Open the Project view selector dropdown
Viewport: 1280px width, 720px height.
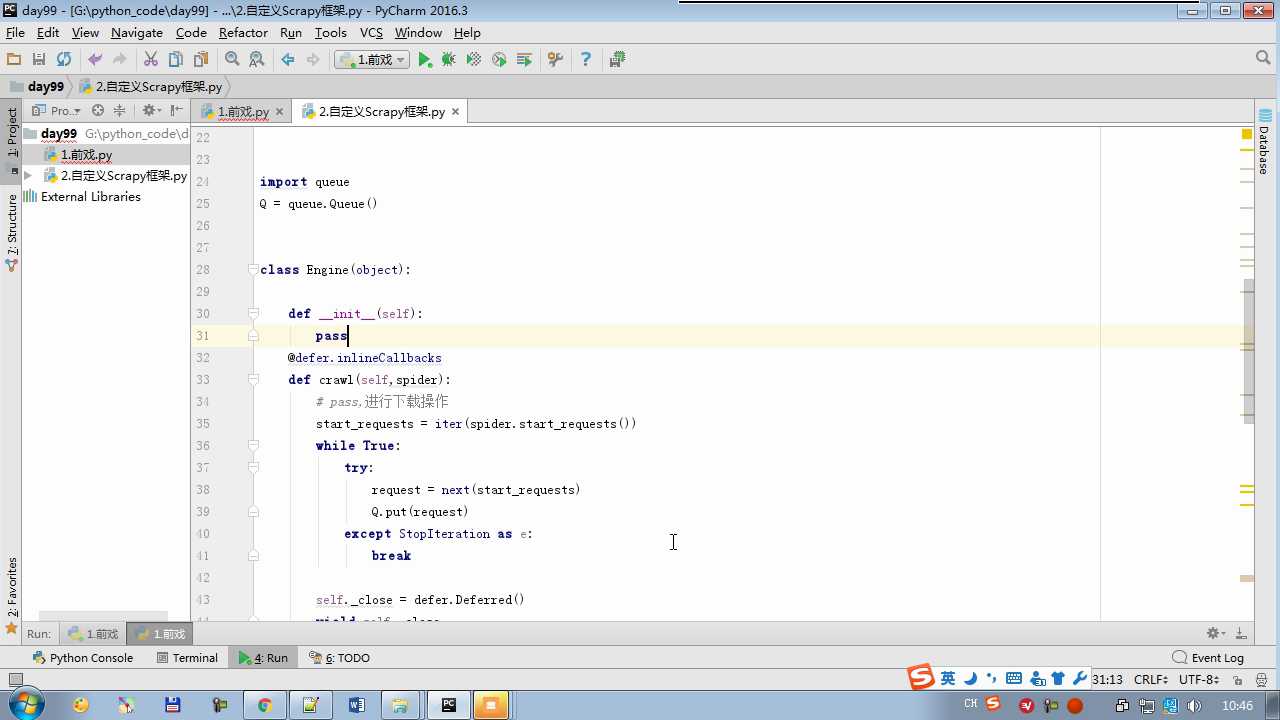[x=57, y=111]
